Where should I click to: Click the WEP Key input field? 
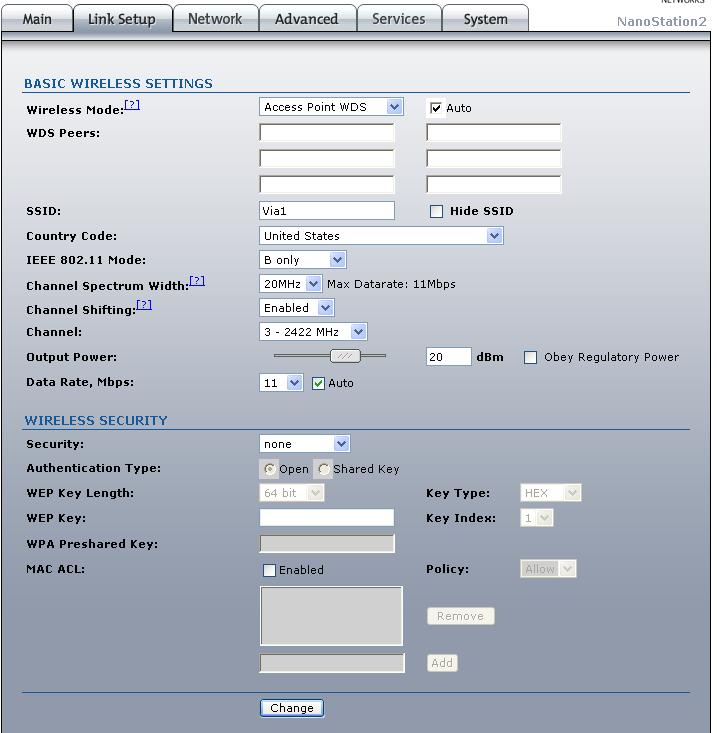click(327, 518)
